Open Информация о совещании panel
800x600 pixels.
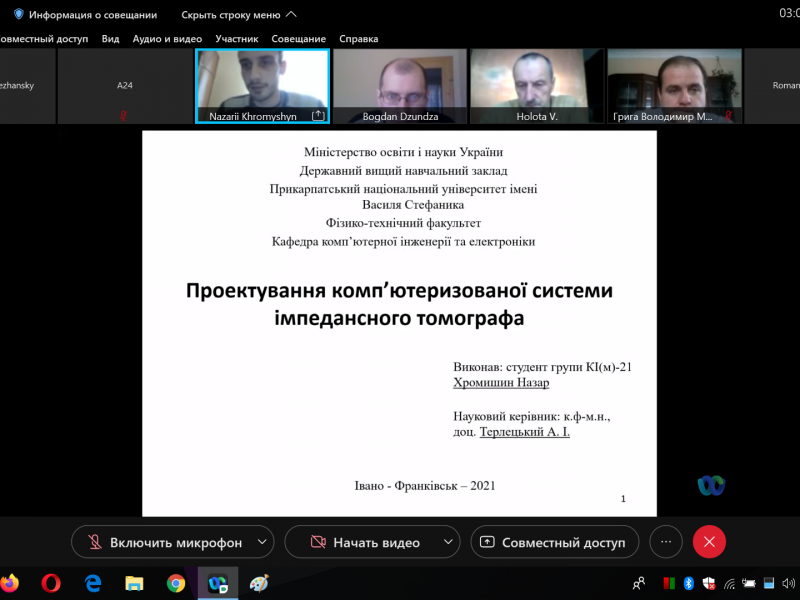pyautogui.click(x=84, y=15)
